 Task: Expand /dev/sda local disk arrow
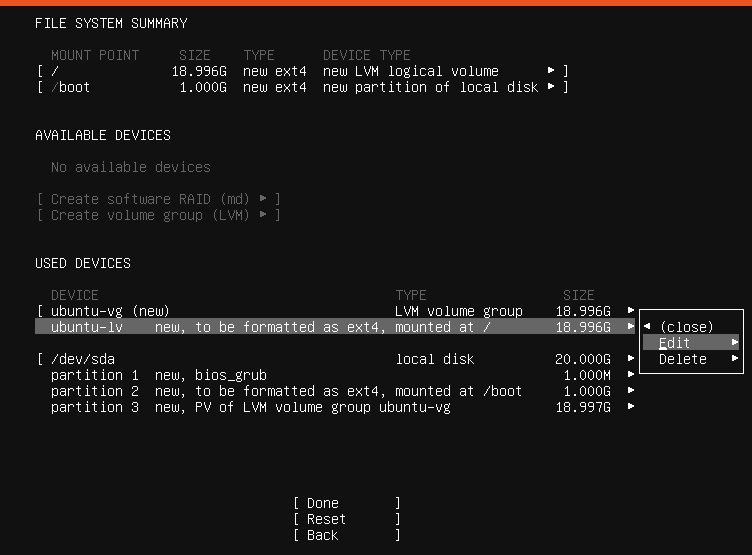coord(631,358)
